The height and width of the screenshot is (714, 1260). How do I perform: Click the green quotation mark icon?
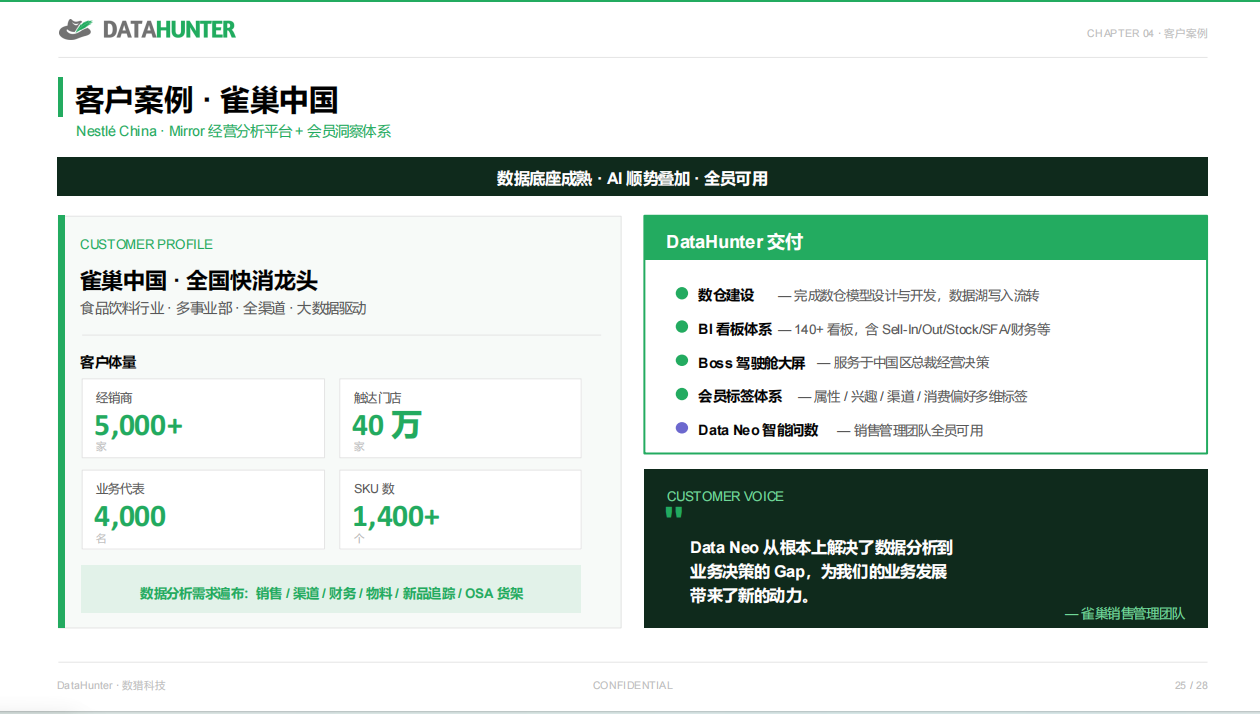674,513
